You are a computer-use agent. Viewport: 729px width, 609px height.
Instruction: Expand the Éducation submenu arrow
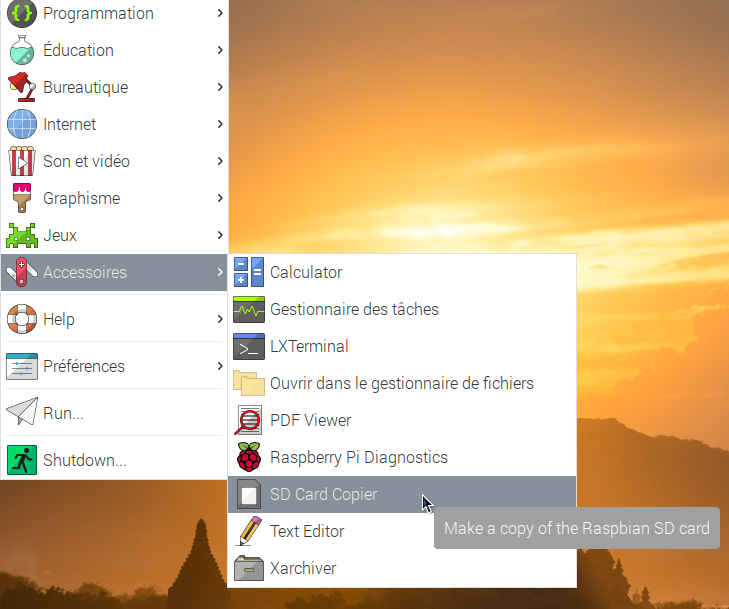pos(220,50)
